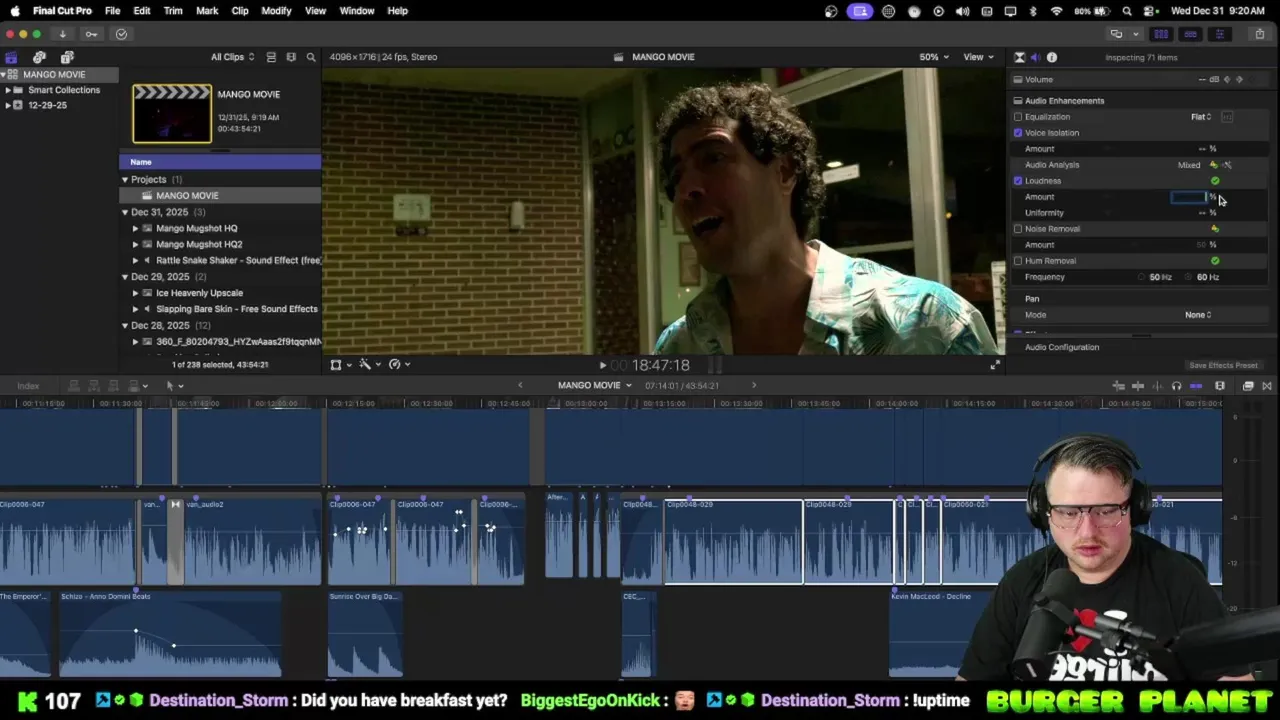Open Audio Configuration section header

(x=1062, y=347)
